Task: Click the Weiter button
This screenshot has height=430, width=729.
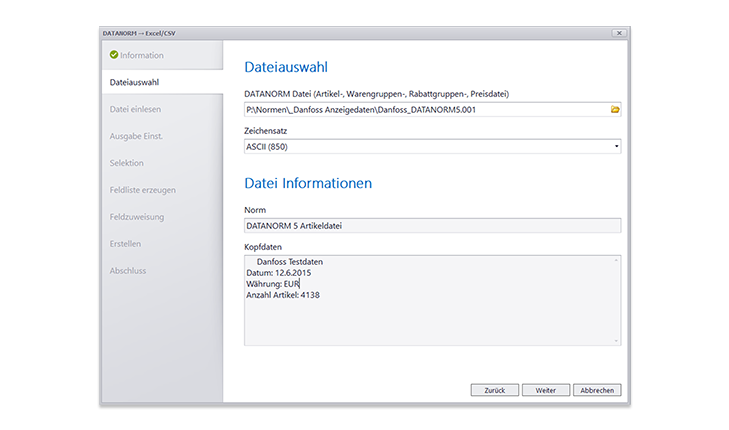Action: [546, 390]
